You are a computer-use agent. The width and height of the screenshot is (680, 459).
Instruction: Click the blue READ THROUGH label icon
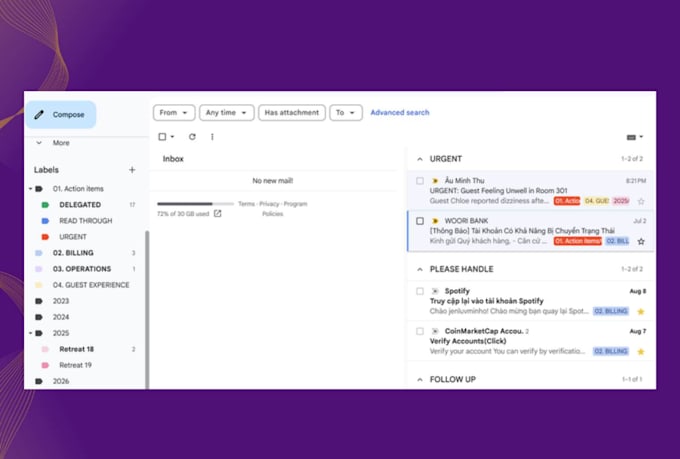45,221
